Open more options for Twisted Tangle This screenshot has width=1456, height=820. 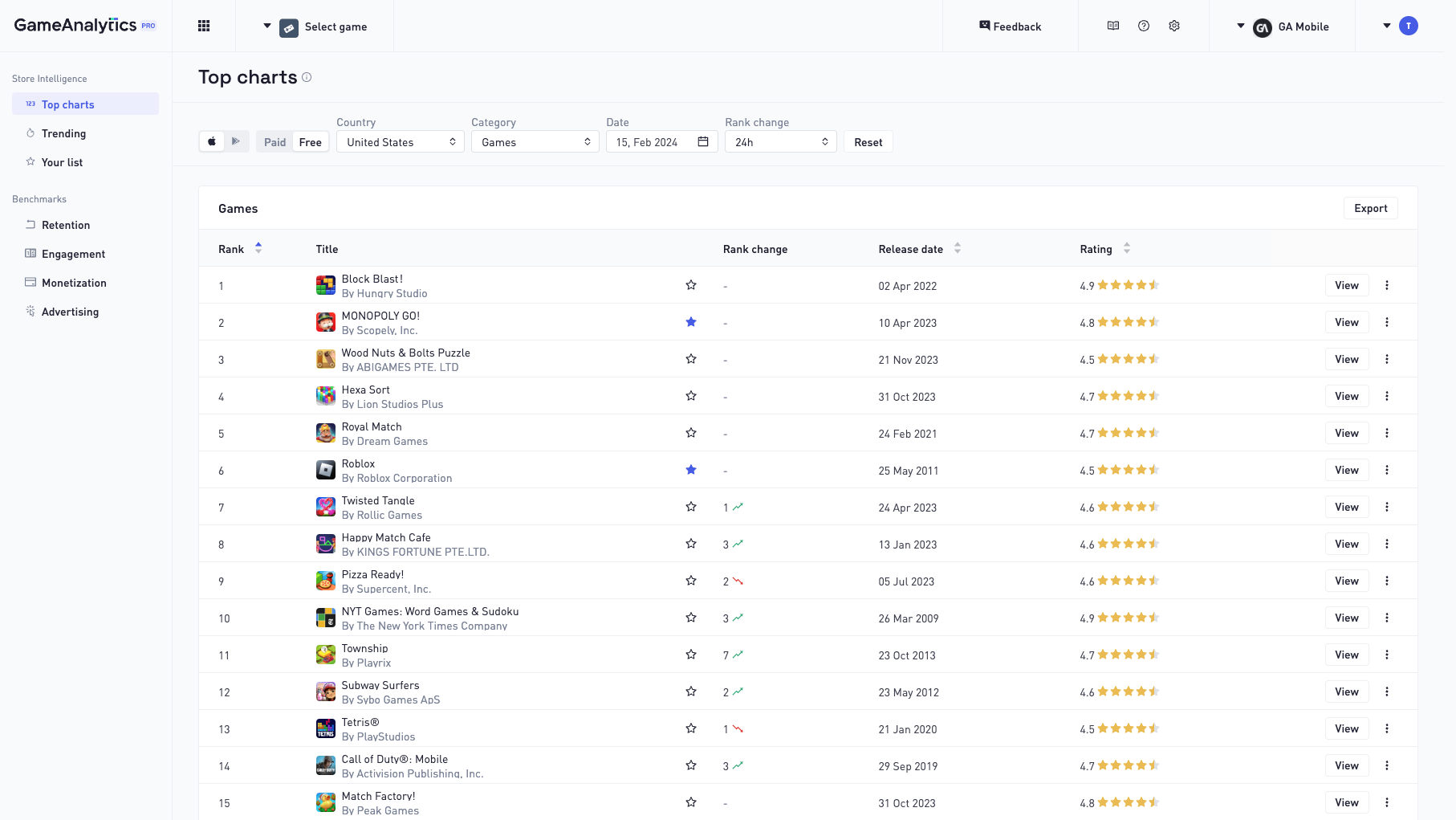tap(1387, 507)
